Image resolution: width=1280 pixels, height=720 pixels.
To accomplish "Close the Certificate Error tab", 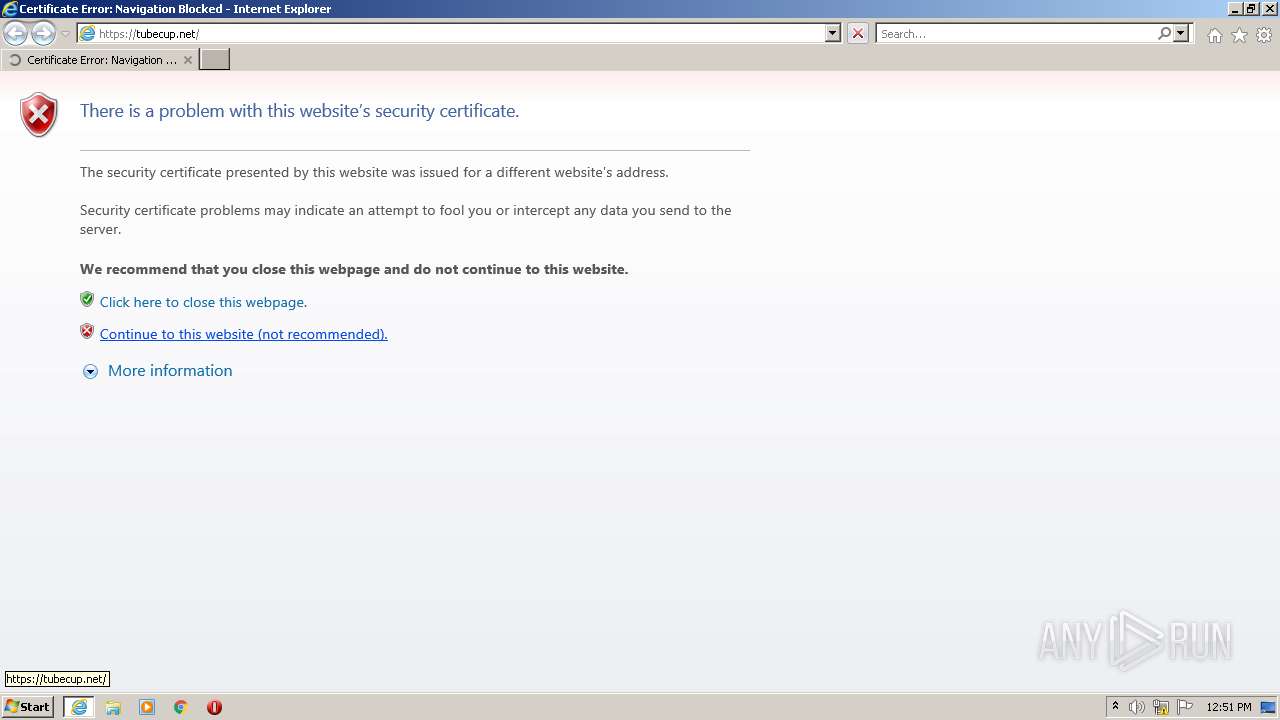I will (188, 60).
